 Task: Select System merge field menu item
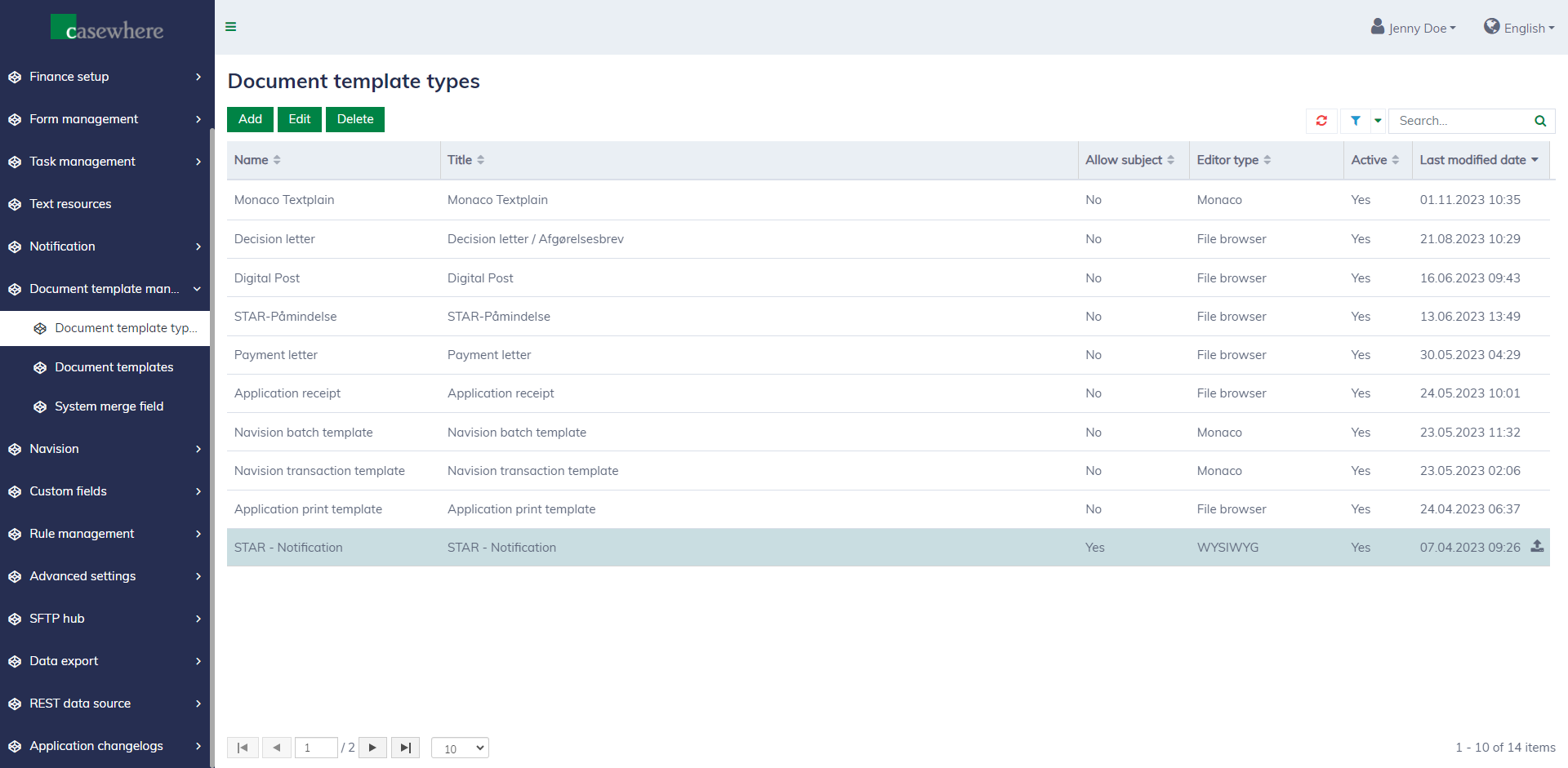pos(109,406)
